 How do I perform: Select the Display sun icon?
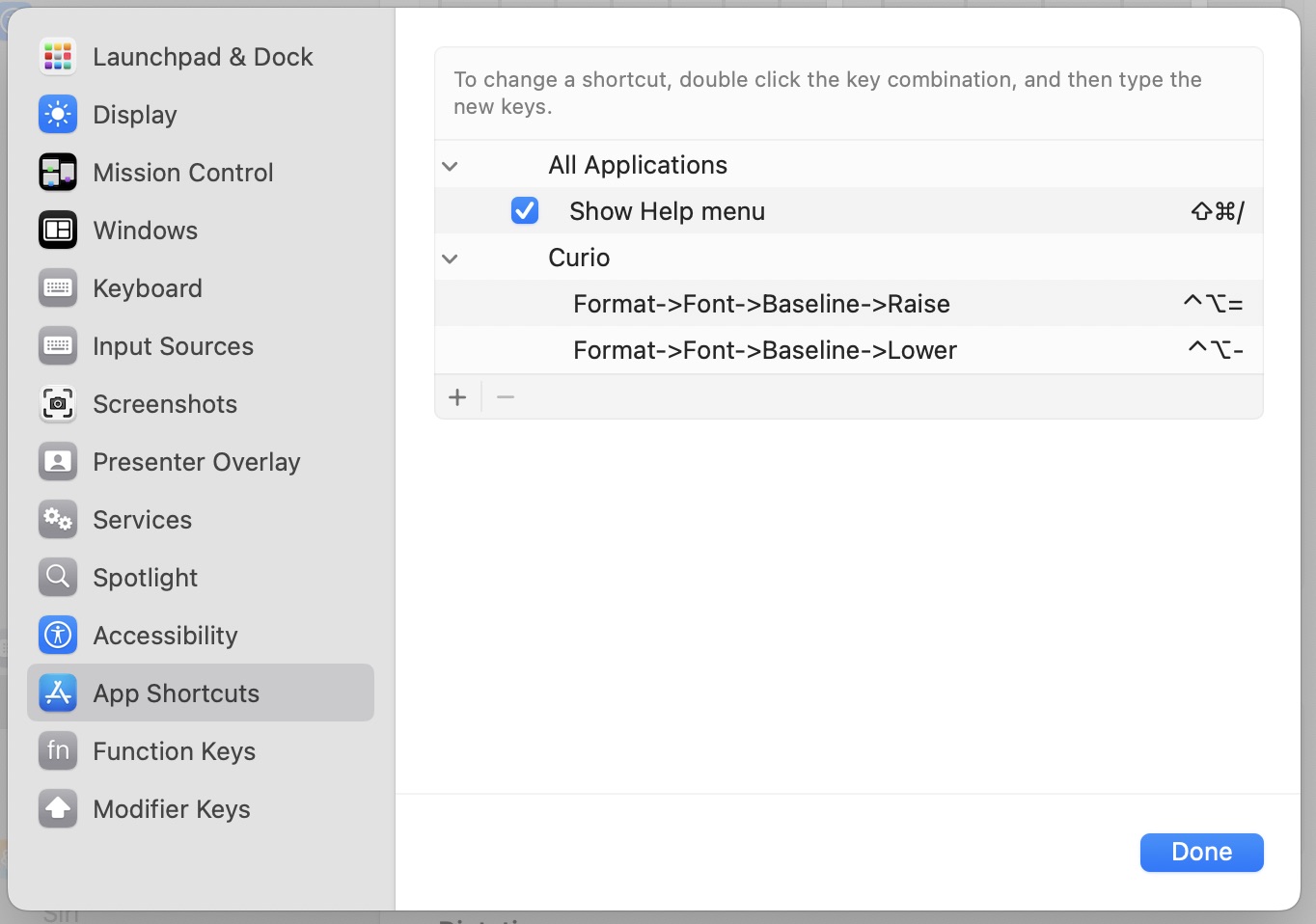pyautogui.click(x=58, y=115)
